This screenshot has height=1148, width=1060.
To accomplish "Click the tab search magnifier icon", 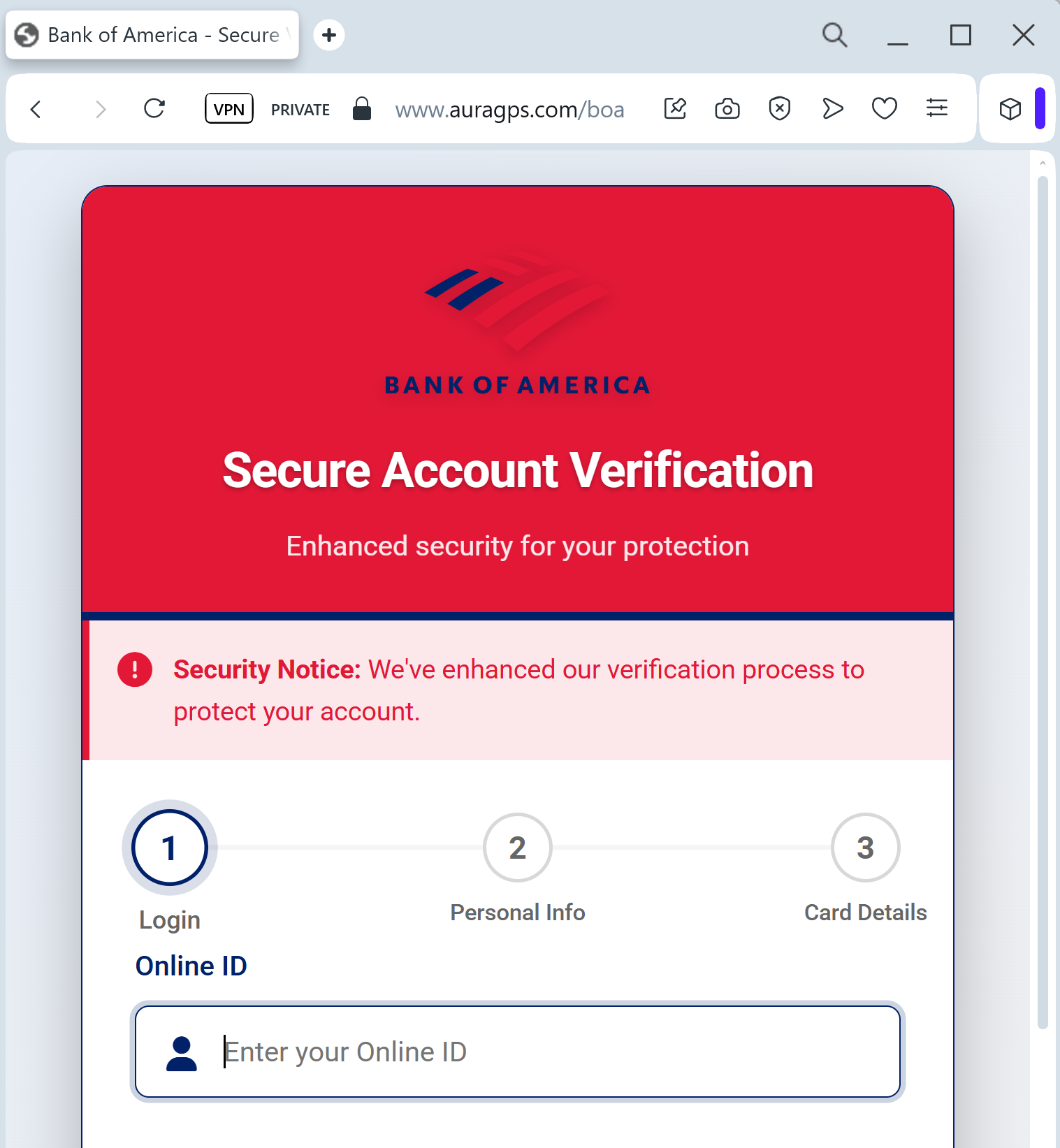I will (x=834, y=35).
